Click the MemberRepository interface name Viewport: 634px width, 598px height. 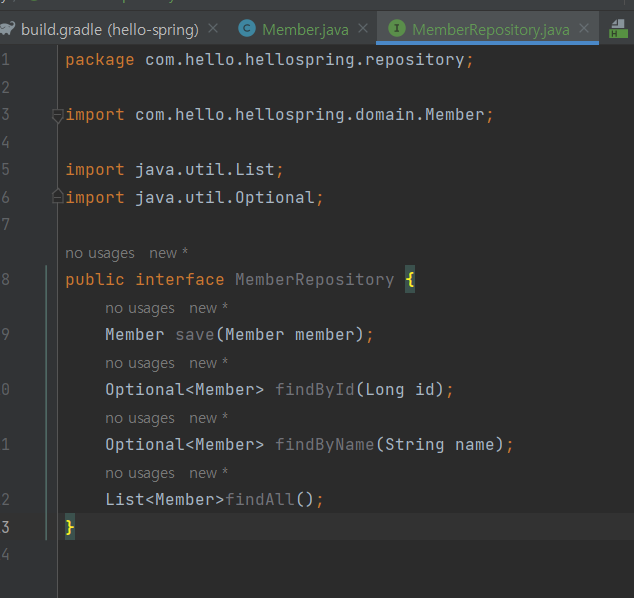pyautogui.click(x=315, y=280)
